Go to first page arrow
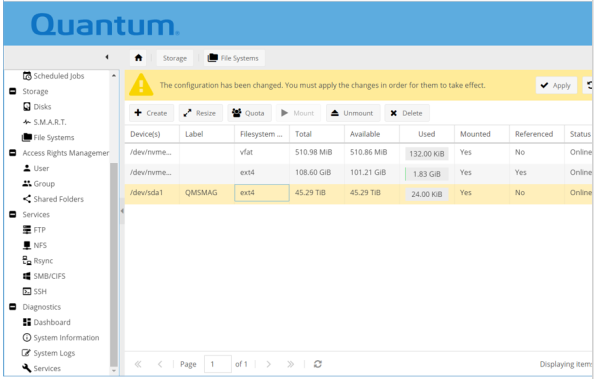Screen dimensions: 594x379 pyautogui.click(x=138, y=364)
